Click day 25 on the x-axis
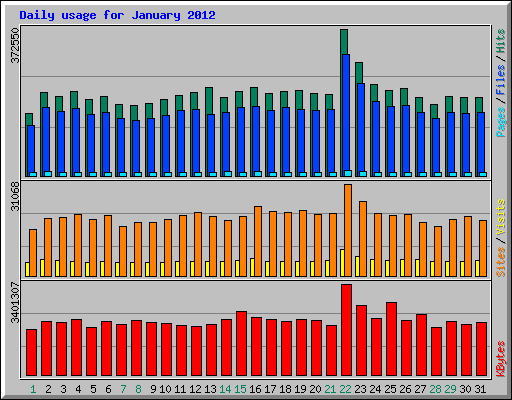 (x=390, y=389)
